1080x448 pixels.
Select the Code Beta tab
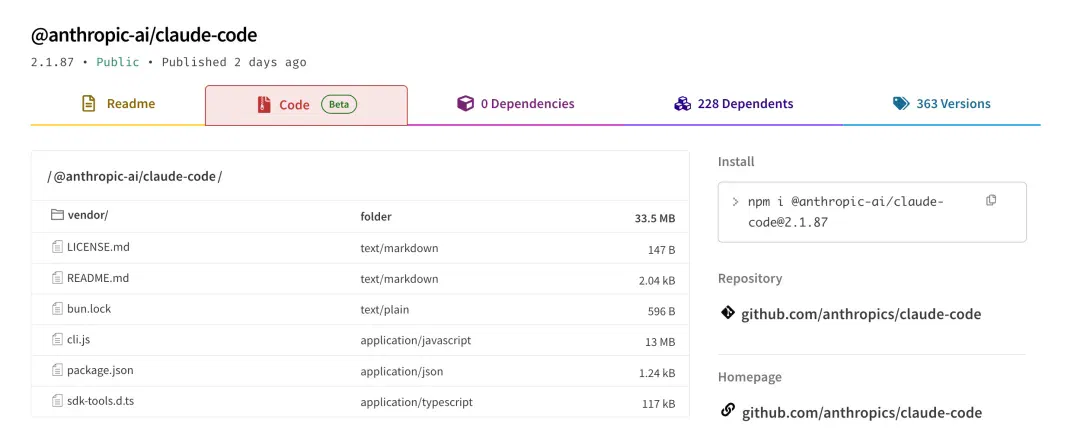307,105
